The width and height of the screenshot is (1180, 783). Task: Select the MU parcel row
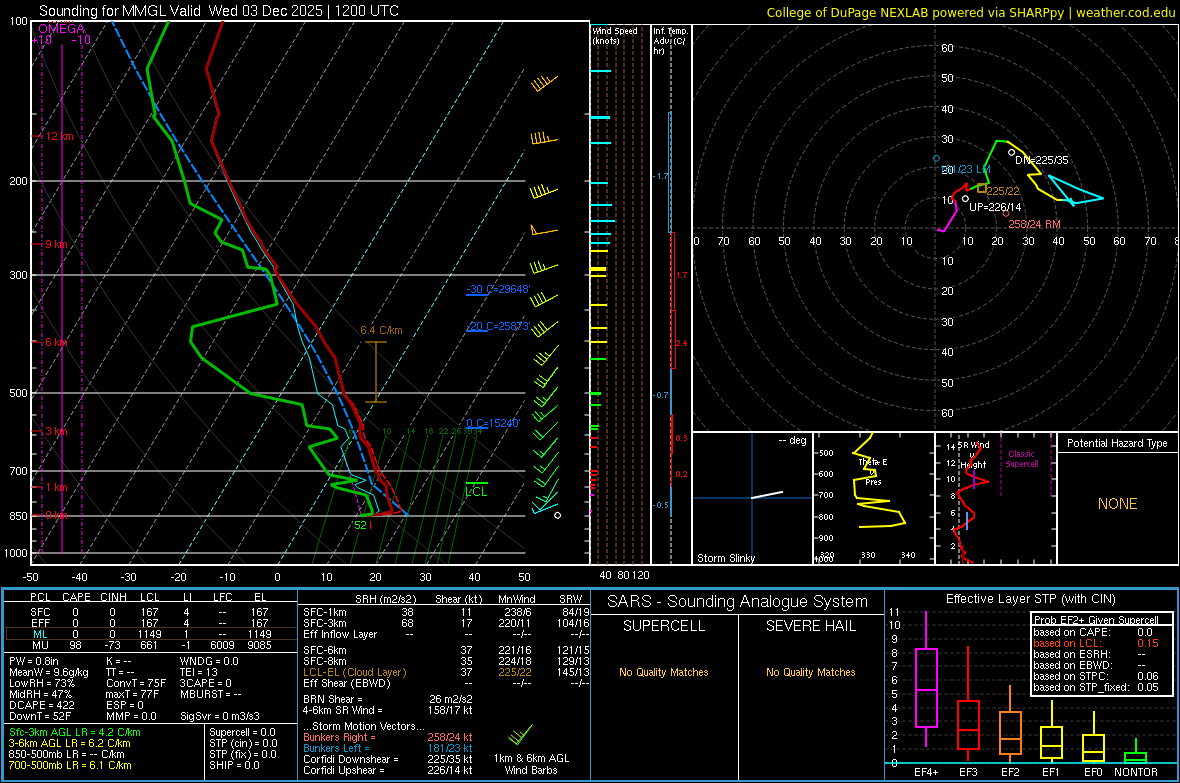(x=149, y=645)
